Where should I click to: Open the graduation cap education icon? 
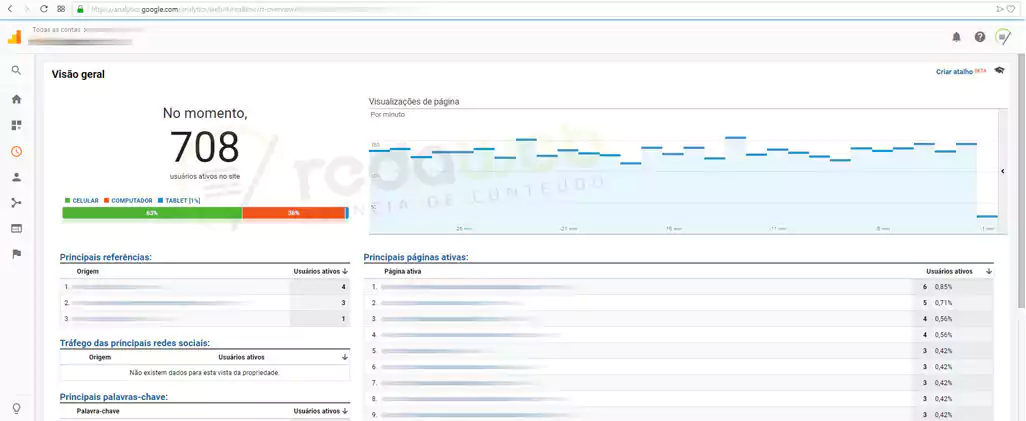point(999,71)
